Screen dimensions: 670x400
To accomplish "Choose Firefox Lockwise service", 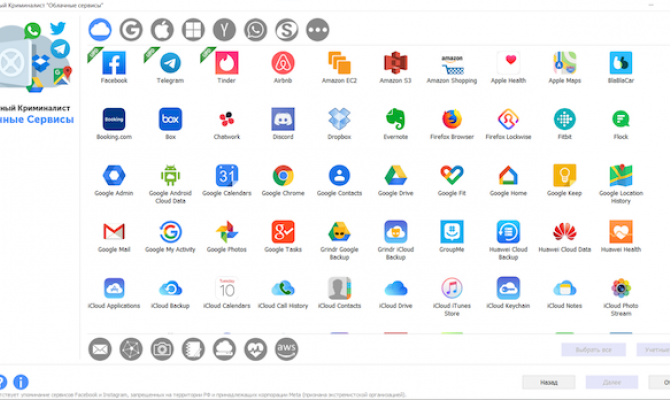I will 508,119.
